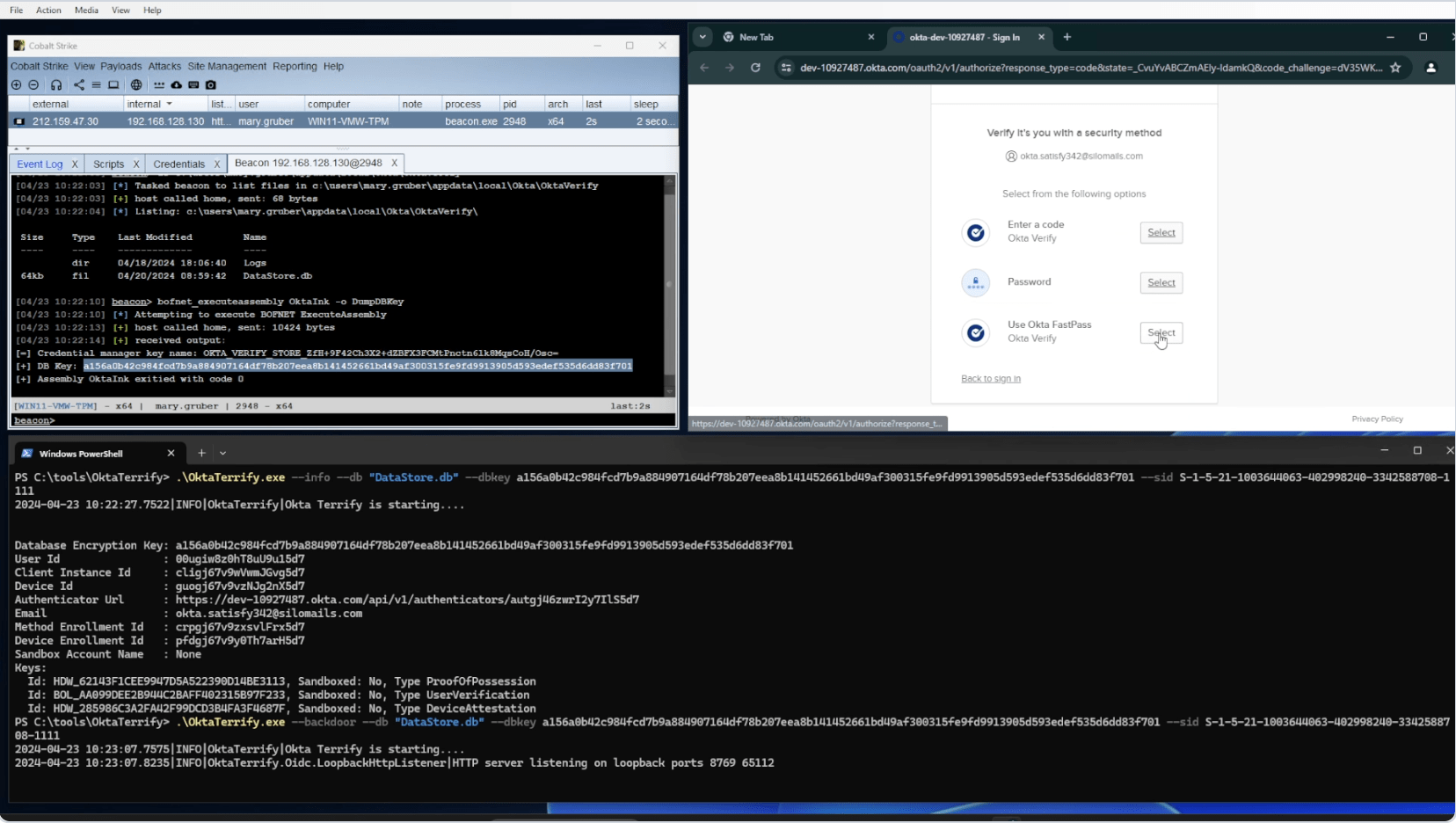
Task: Bookmark this page with the star icon
Action: point(1395,68)
